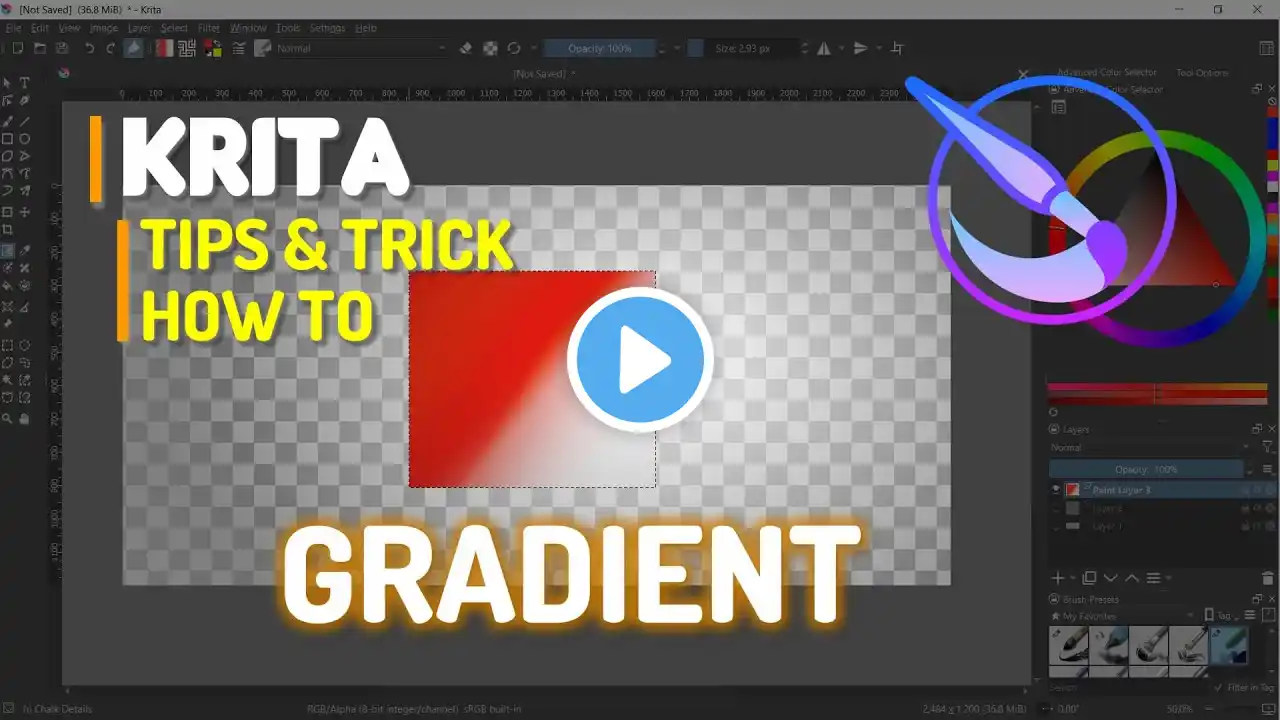Select the Crop tool in the toolbox
This screenshot has width=1280, height=720.
point(8,230)
